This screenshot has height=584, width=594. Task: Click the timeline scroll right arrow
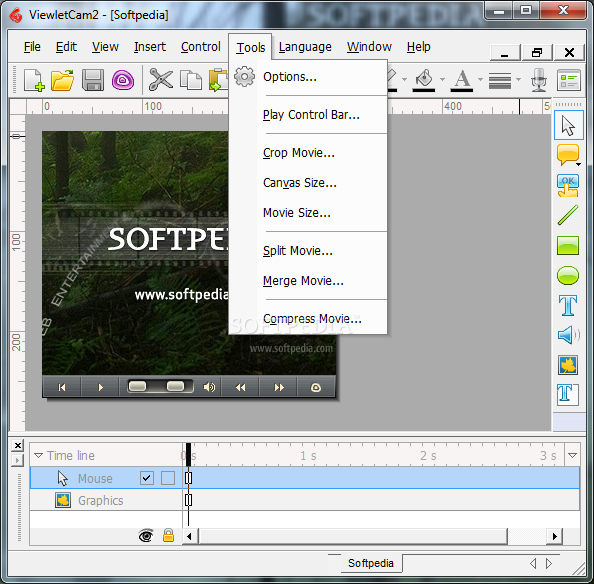click(555, 536)
